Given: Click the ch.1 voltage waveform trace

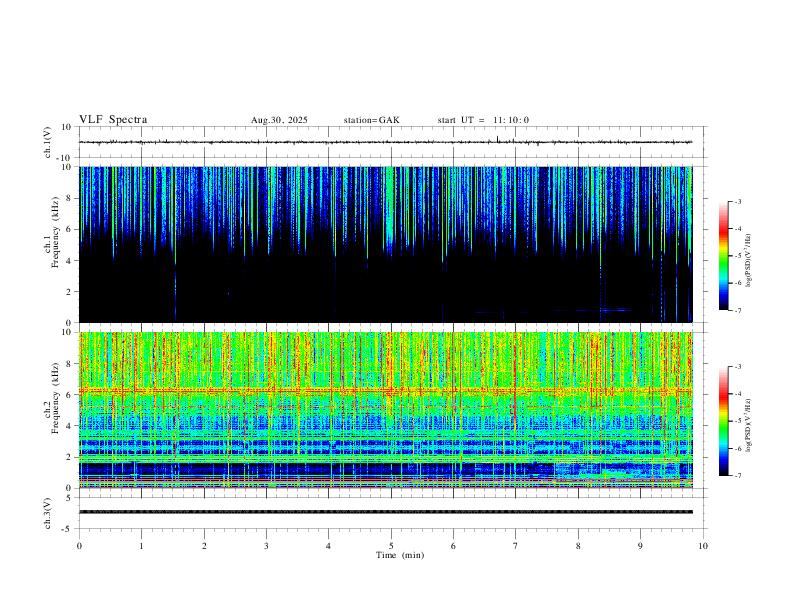Looking at the screenshot, I should click(385, 142).
